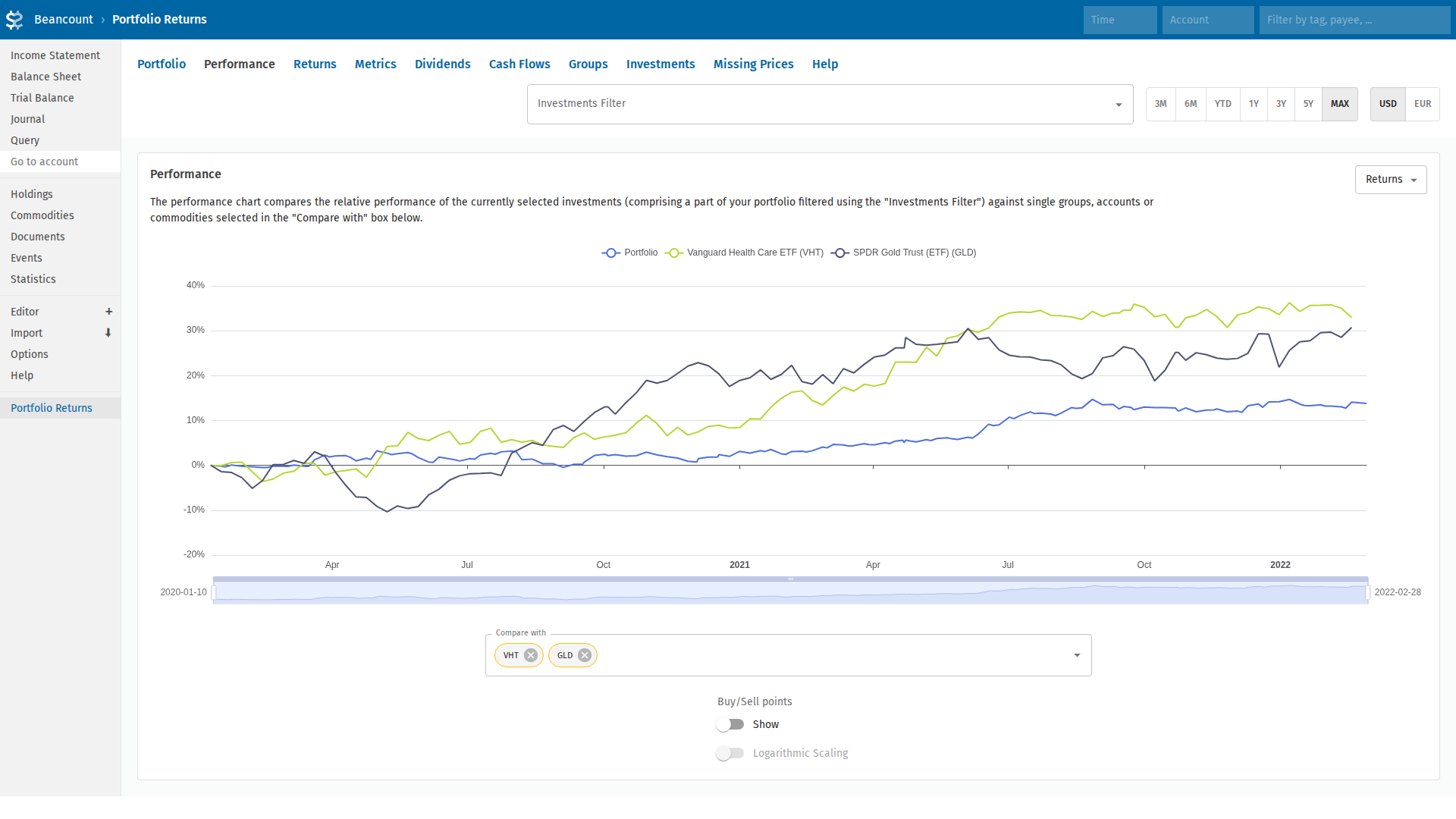Toggle SPDR Gold Trust legend marker
1456x819 pixels.
click(x=839, y=253)
